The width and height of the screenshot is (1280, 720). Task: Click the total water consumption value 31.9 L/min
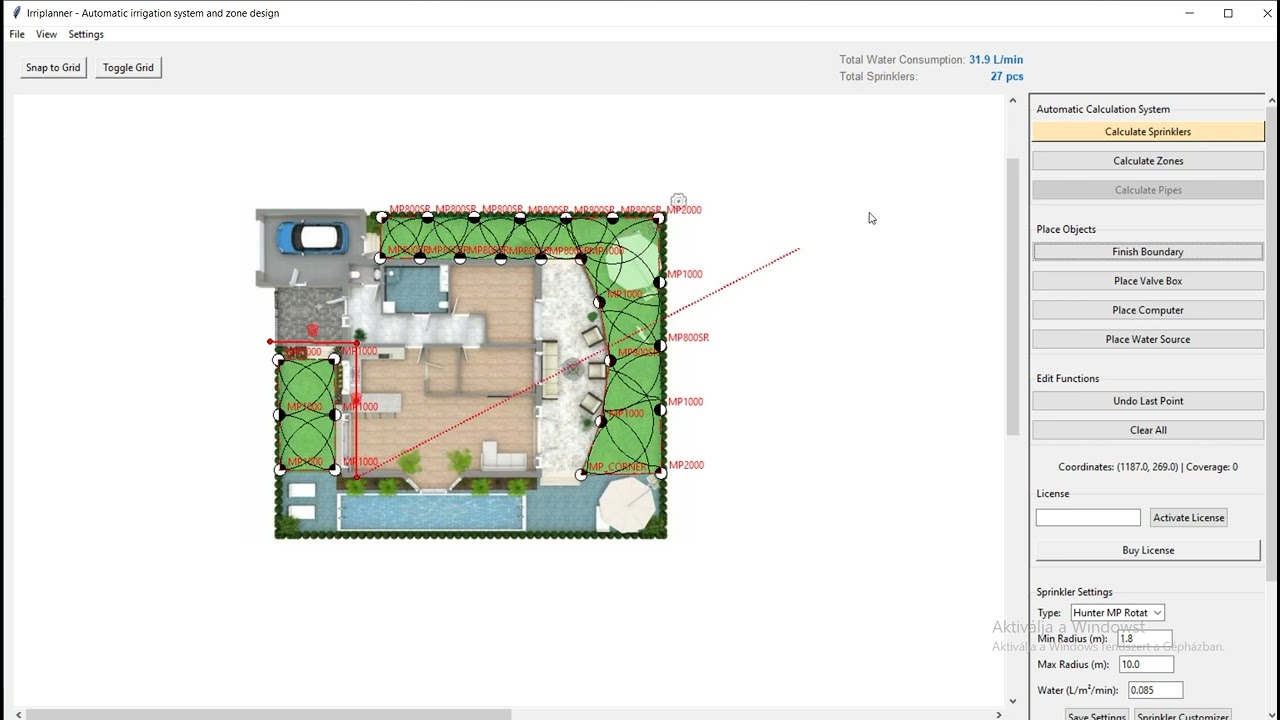coord(996,60)
